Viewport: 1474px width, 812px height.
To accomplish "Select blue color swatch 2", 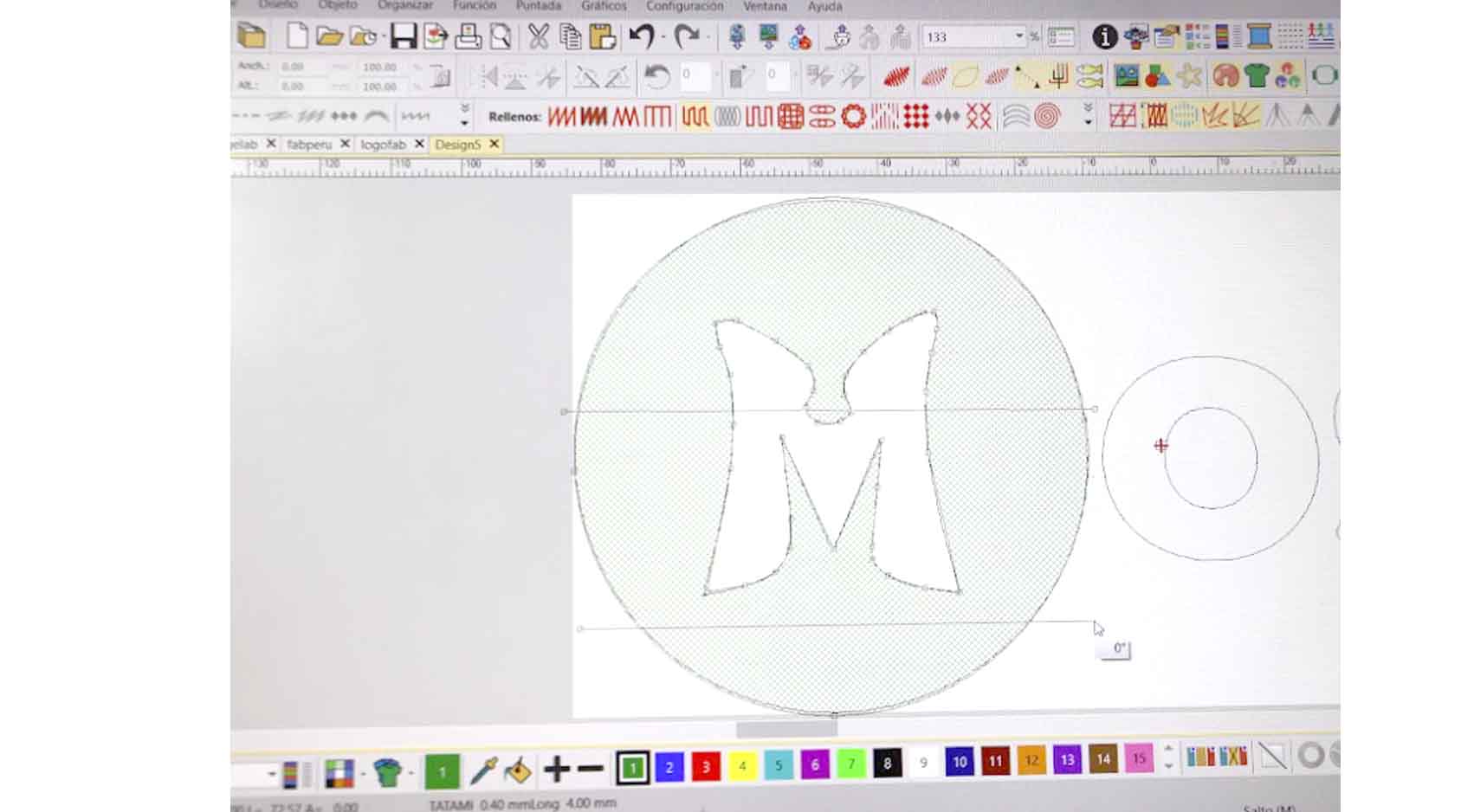I will (x=669, y=767).
